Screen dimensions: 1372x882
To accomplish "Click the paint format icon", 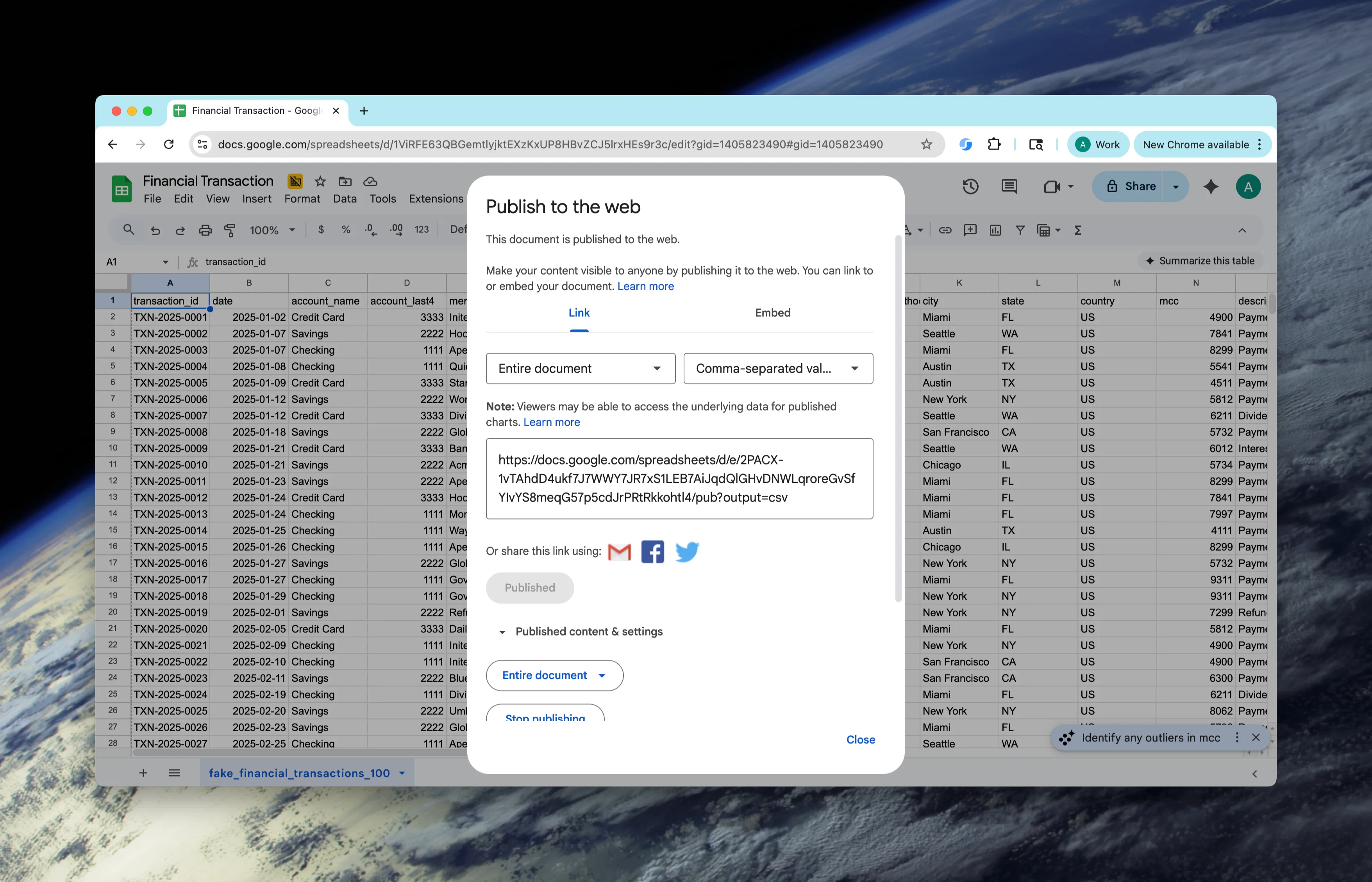I will pyautogui.click(x=230, y=230).
